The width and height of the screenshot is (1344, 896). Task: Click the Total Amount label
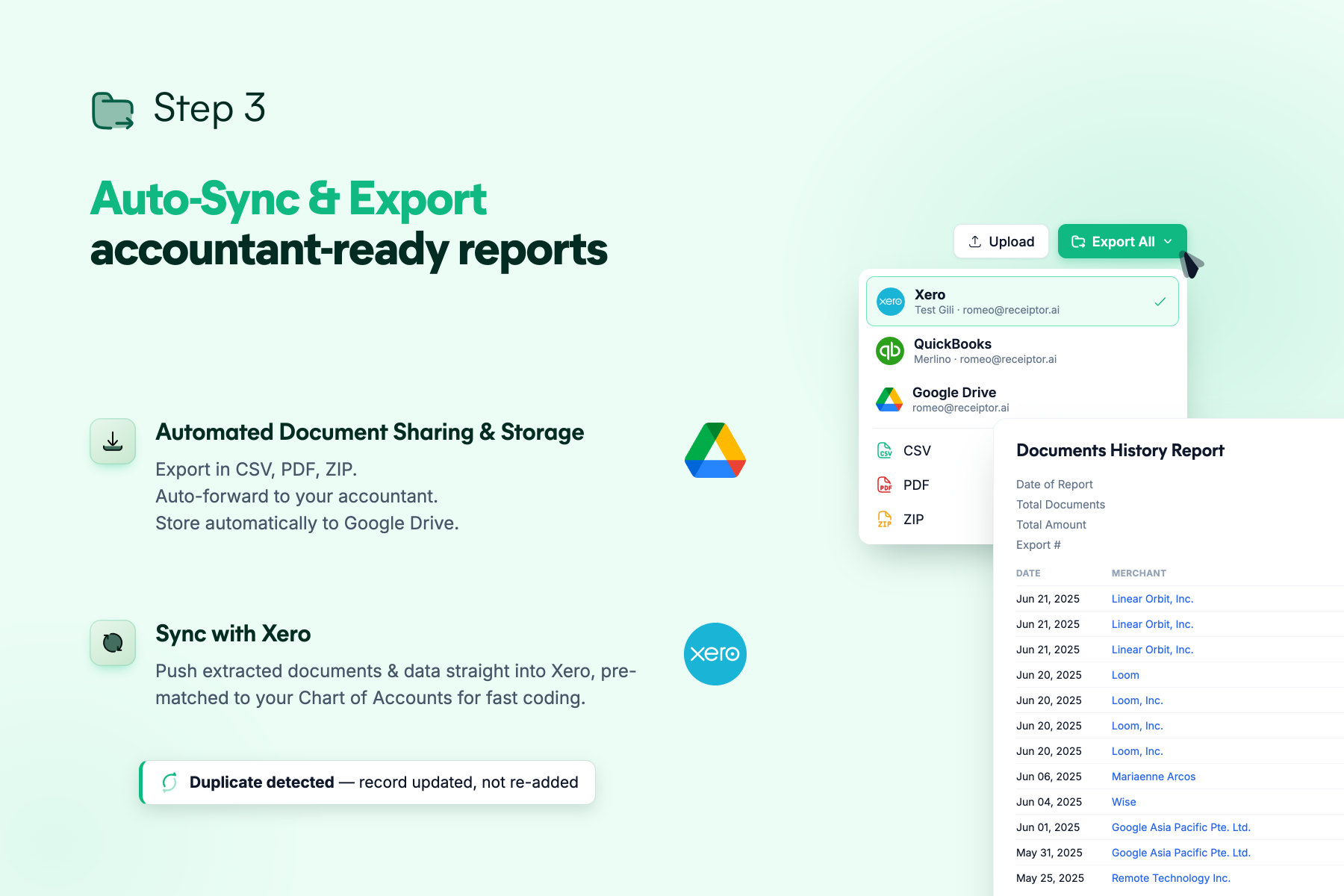point(1051,525)
